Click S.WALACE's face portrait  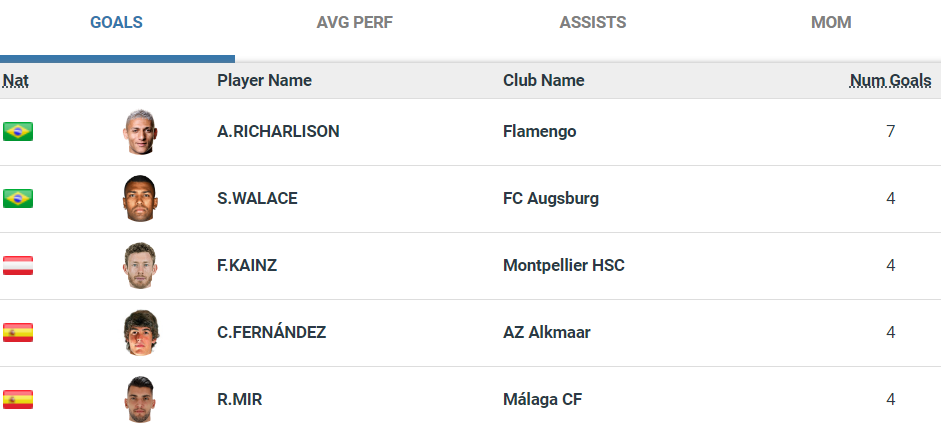(x=141, y=199)
